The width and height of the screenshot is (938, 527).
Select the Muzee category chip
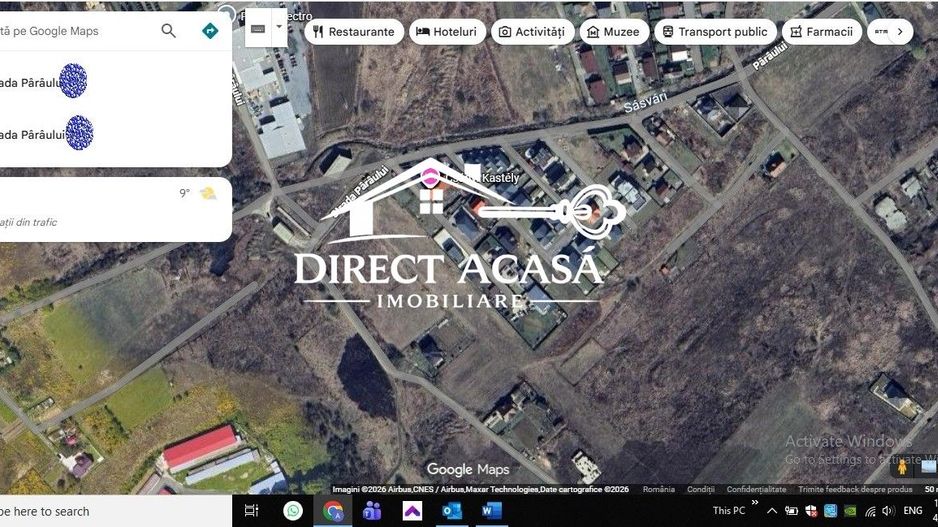(614, 32)
